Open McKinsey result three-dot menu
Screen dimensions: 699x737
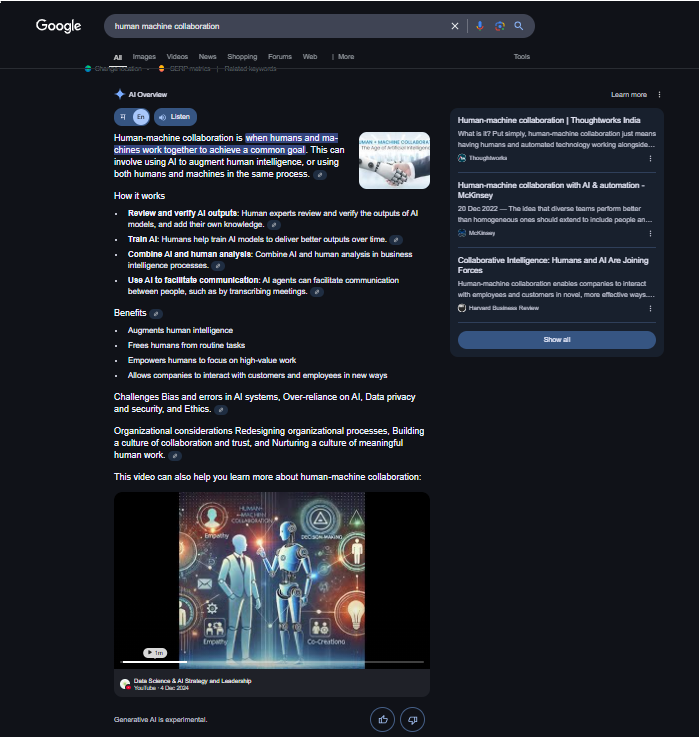[650, 234]
